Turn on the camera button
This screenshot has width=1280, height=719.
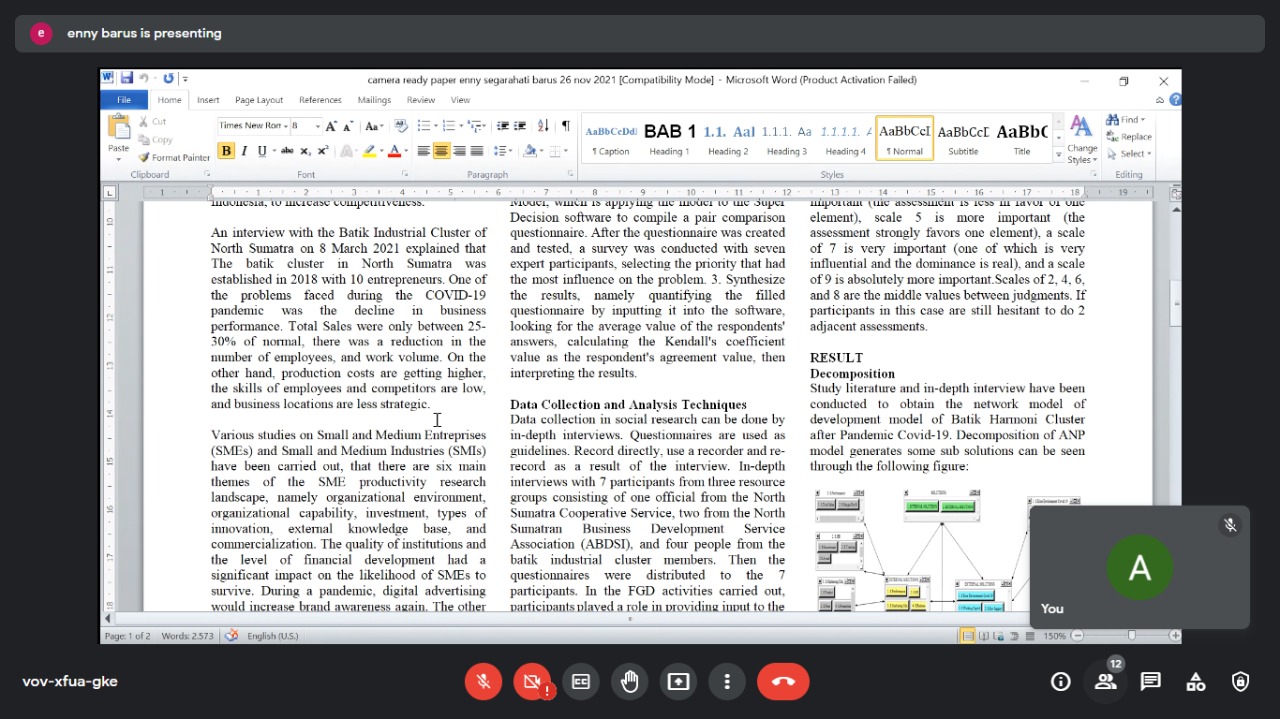(532, 682)
